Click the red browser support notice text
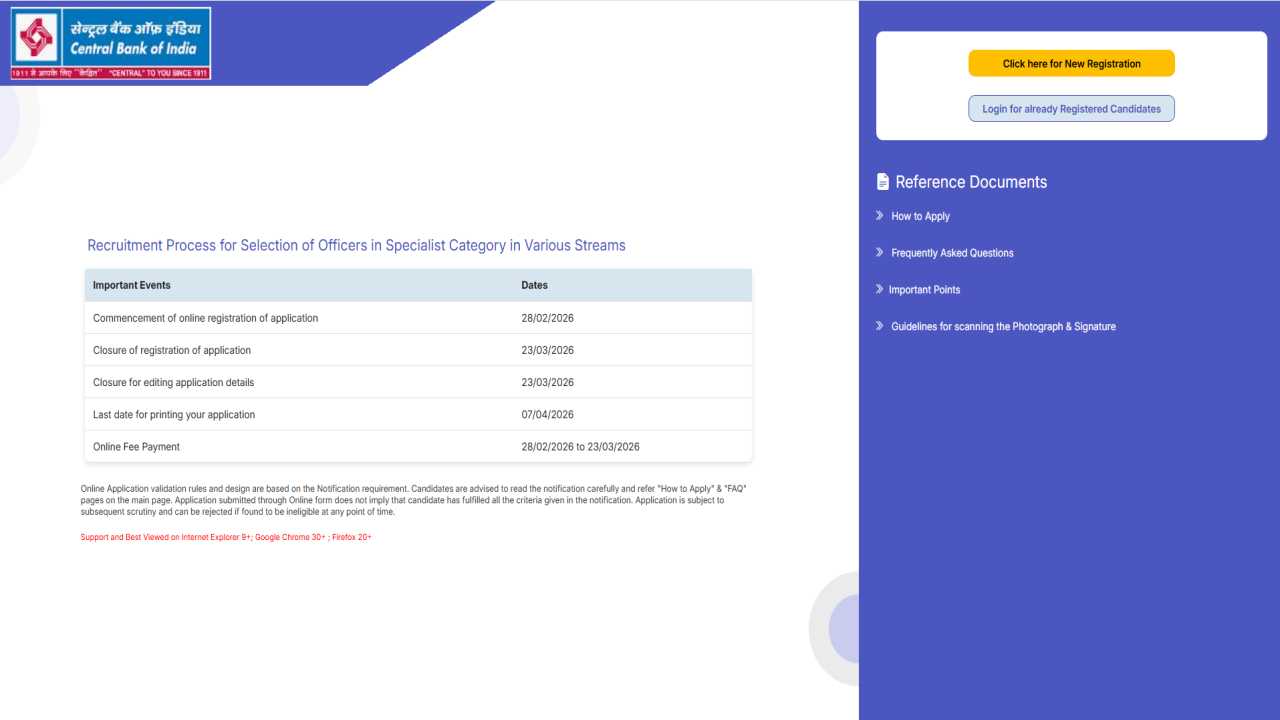The width and height of the screenshot is (1280, 720). tap(226, 537)
